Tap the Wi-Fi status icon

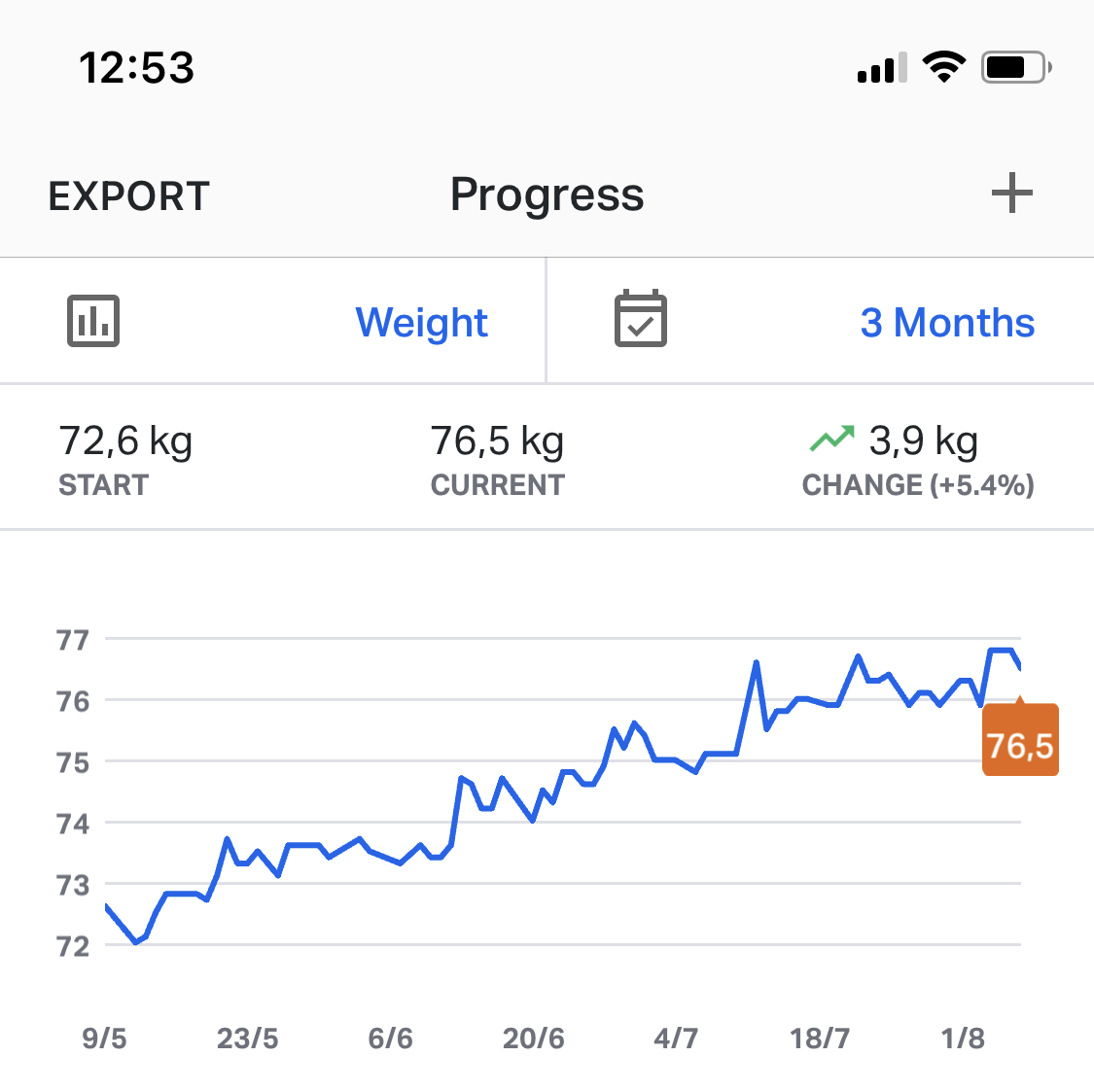943,67
